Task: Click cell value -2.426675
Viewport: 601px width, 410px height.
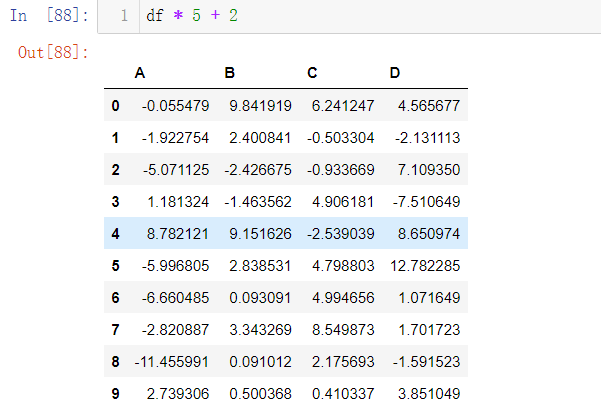Action: coord(258,170)
